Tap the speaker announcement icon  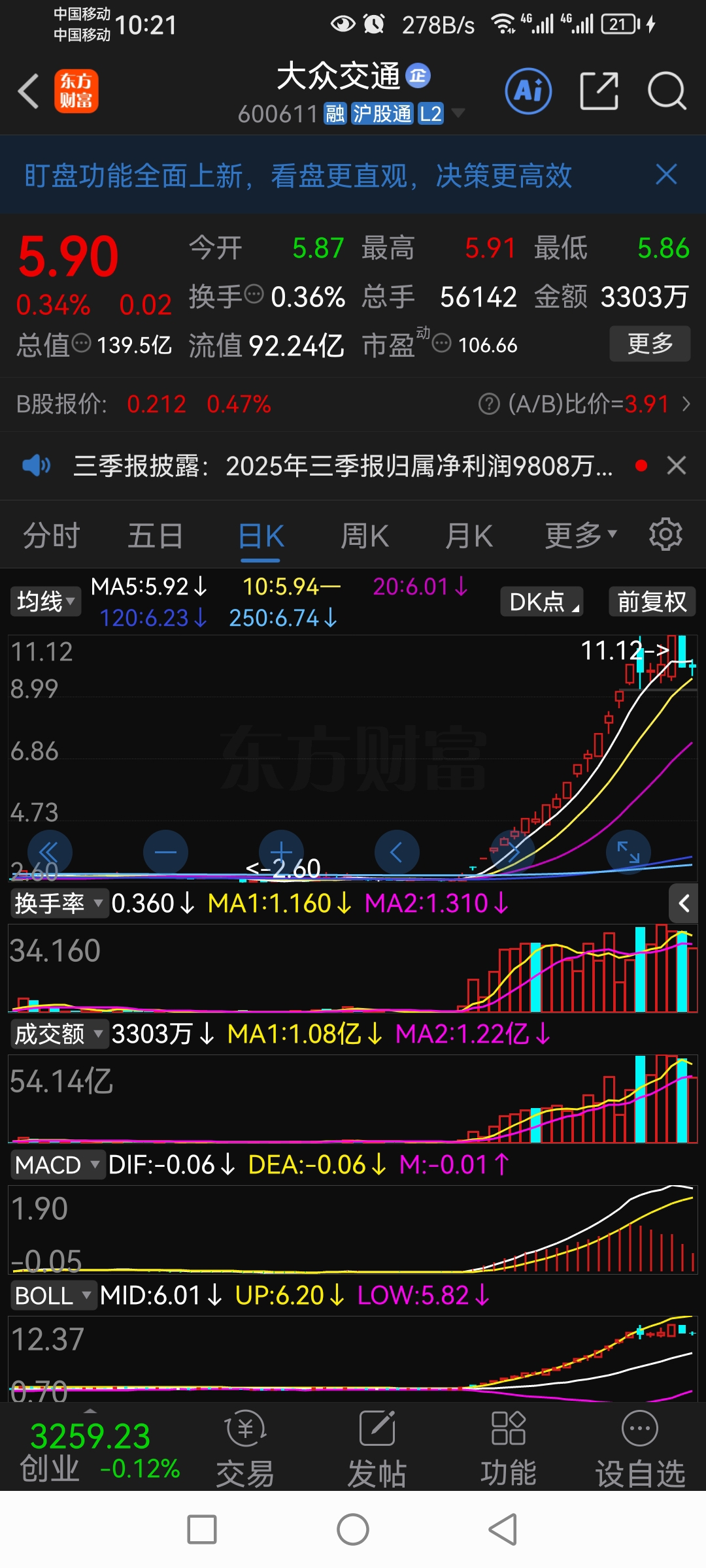[x=36, y=465]
